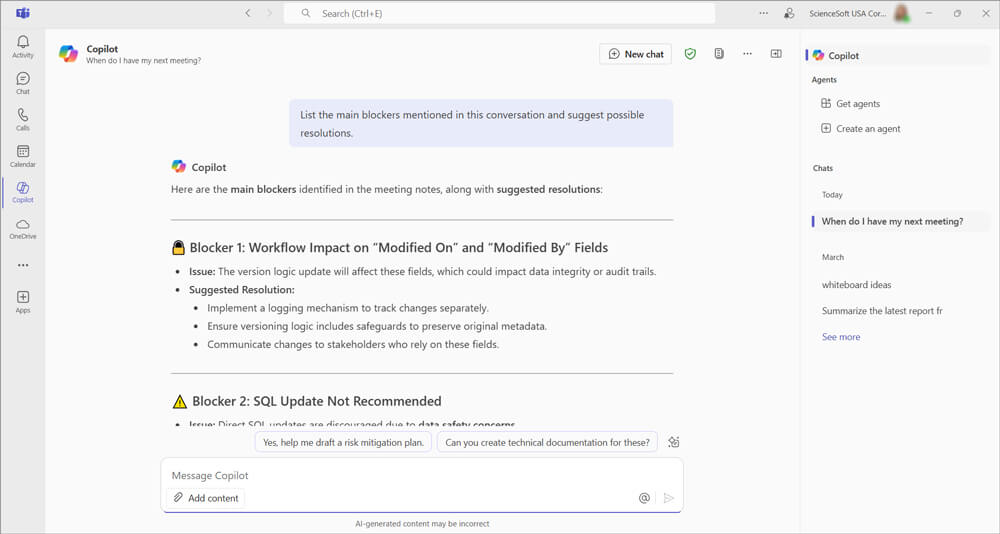Click the green shield protection icon
This screenshot has height=534, width=1000.
click(x=690, y=54)
